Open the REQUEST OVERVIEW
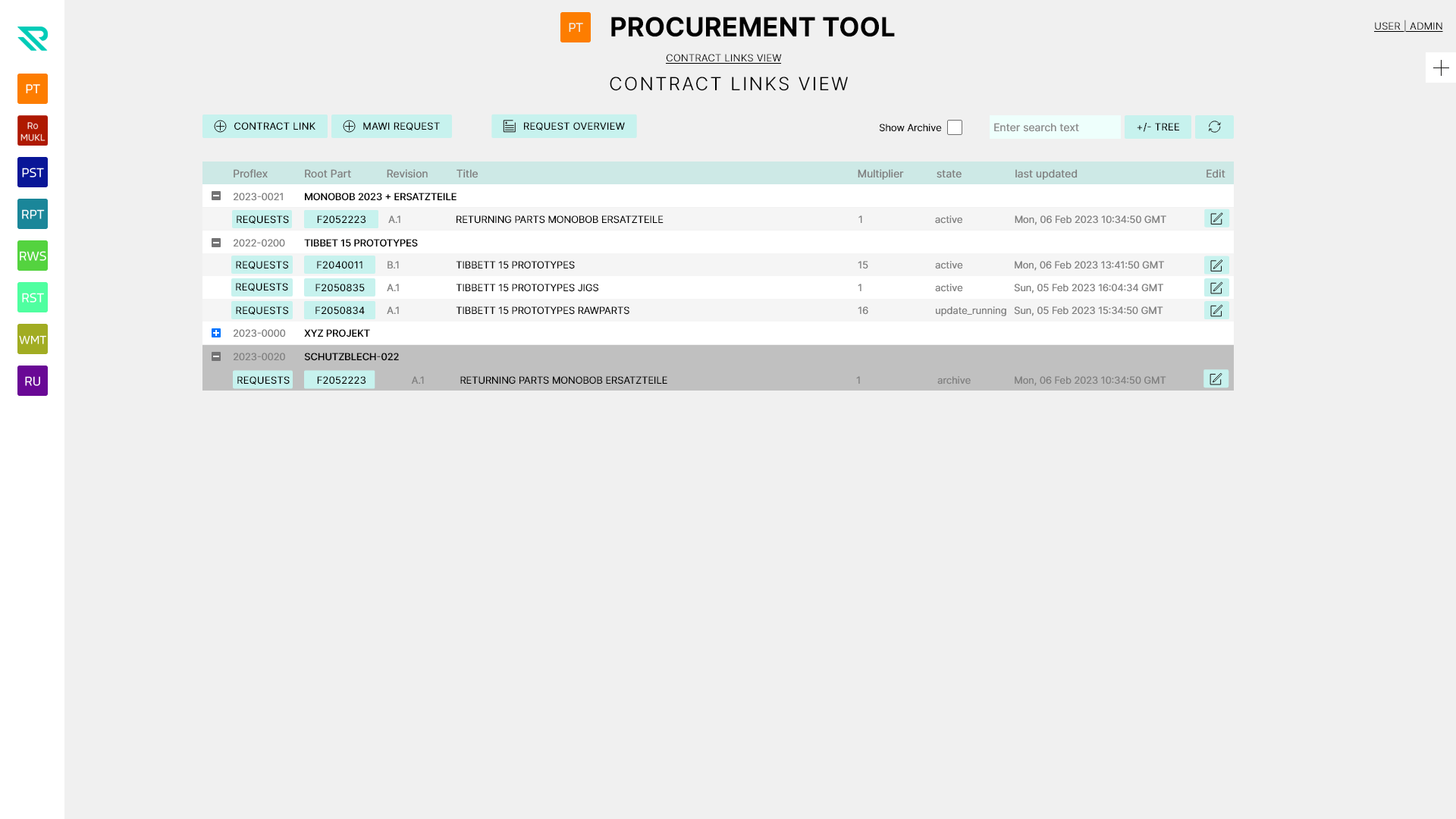 click(x=563, y=126)
